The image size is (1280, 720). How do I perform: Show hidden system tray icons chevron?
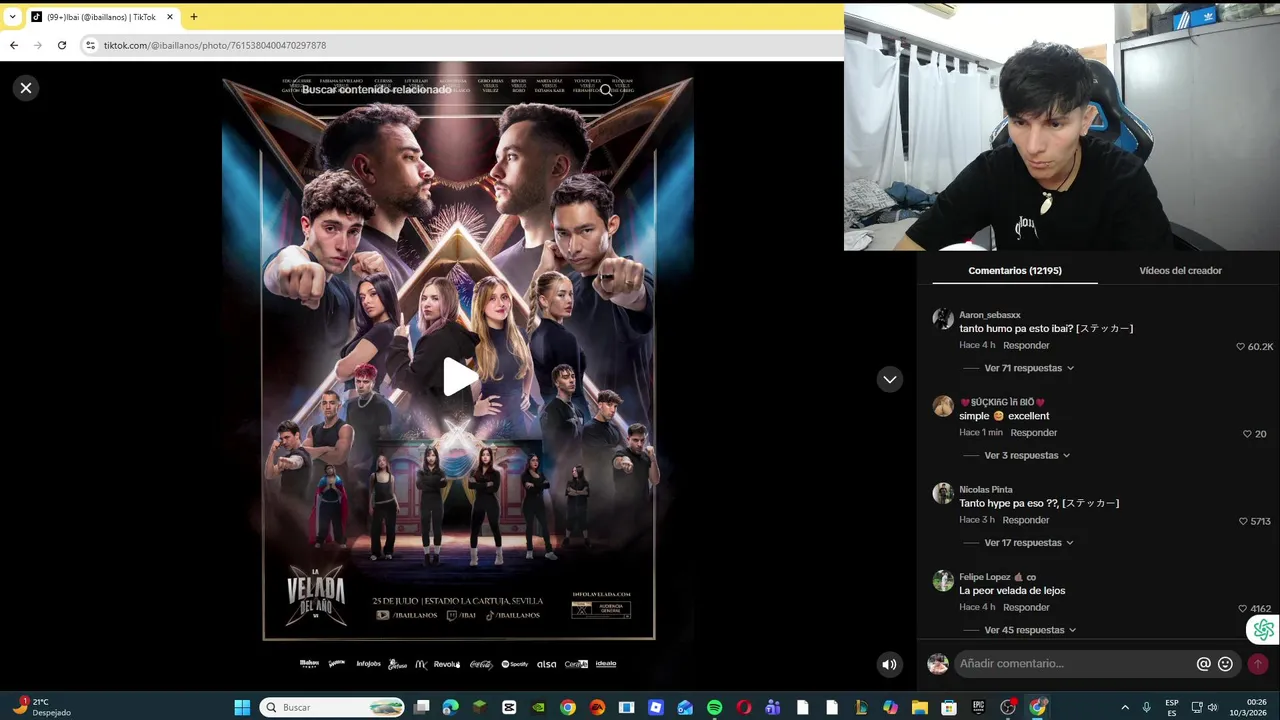[1125, 707]
